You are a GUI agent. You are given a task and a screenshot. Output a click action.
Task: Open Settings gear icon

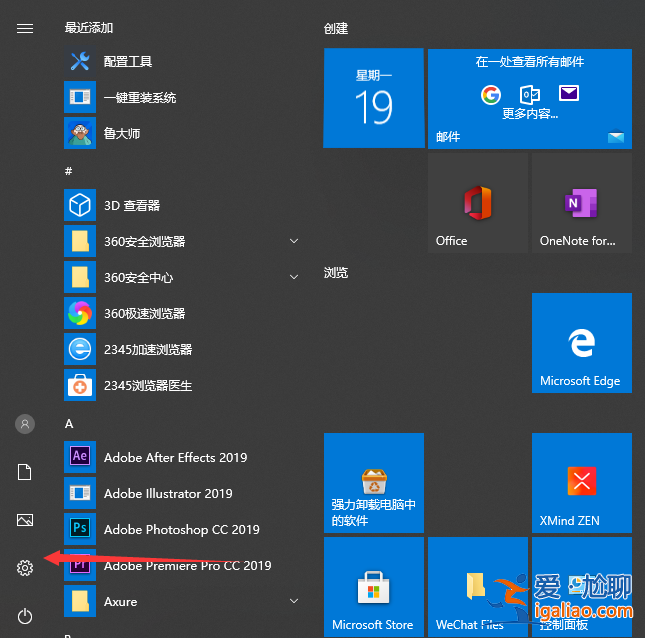pyautogui.click(x=25, y=568)
